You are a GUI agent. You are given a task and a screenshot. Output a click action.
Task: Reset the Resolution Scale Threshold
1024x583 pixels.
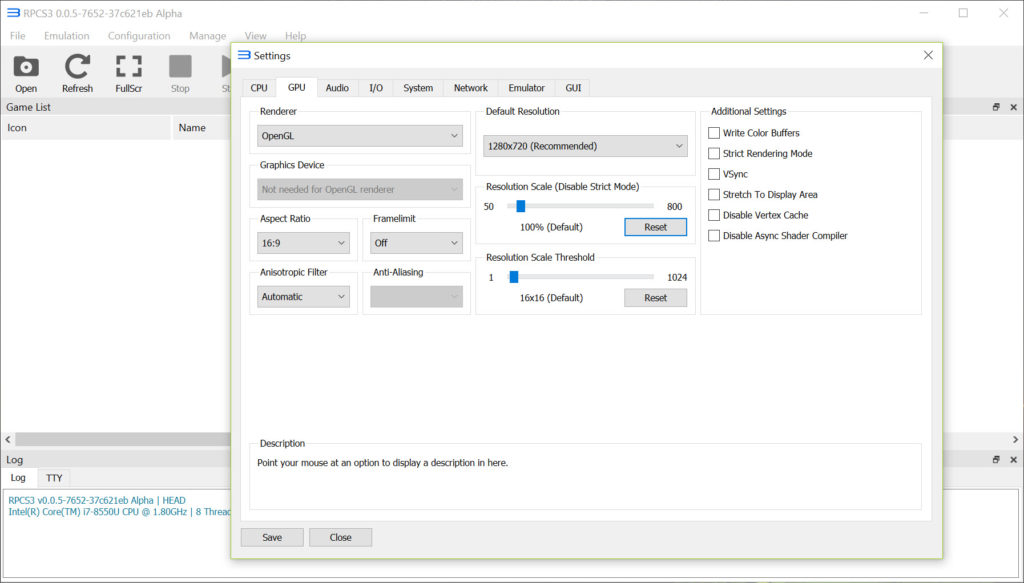tap(656, 298)
